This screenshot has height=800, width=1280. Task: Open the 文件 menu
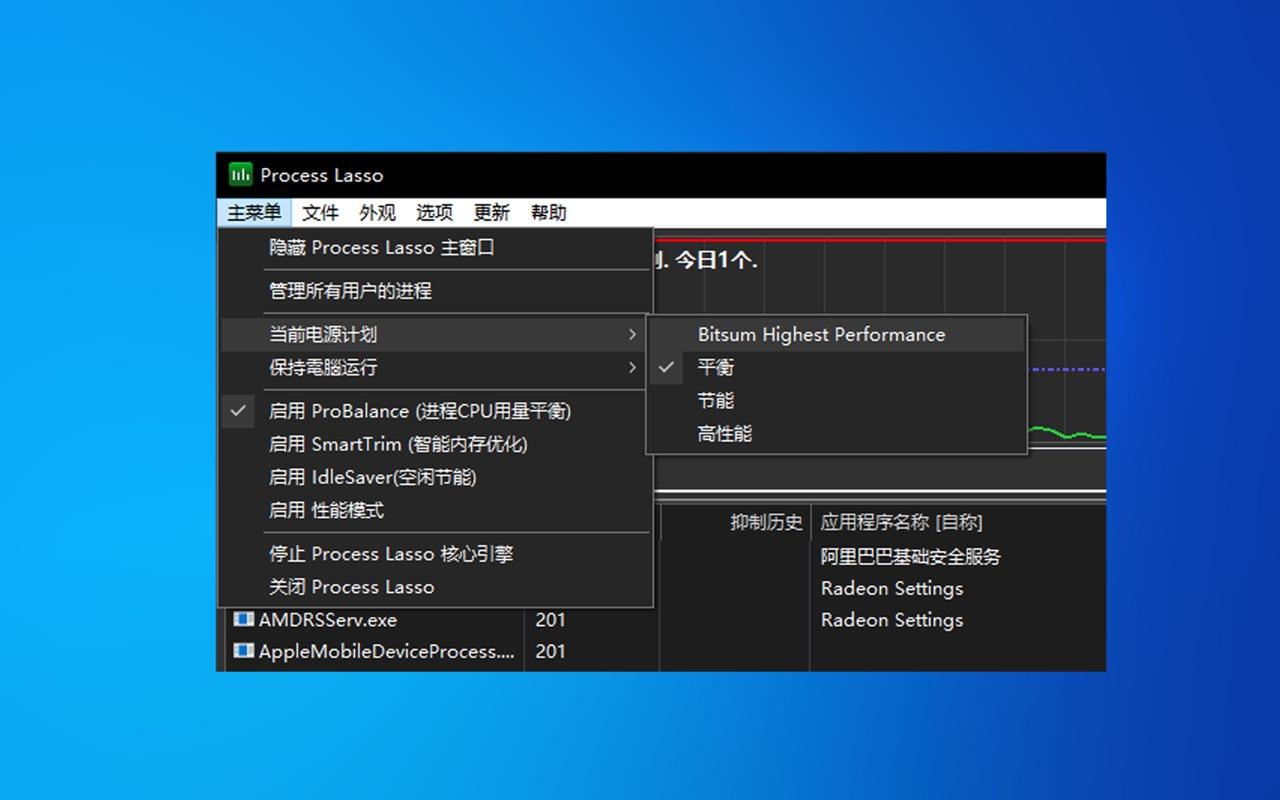pyautogui.click(x=320, y=212)
